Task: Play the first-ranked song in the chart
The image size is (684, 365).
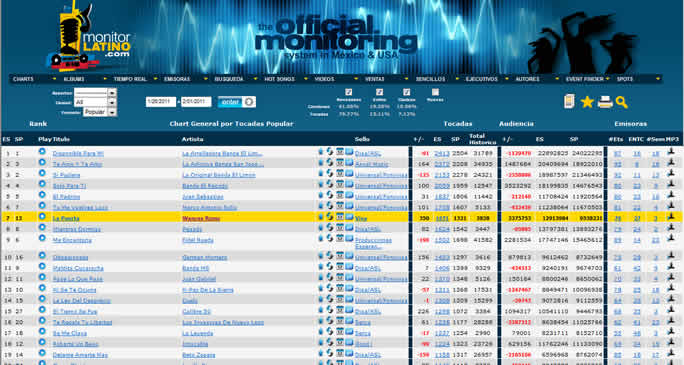Action: pos(42,151)
